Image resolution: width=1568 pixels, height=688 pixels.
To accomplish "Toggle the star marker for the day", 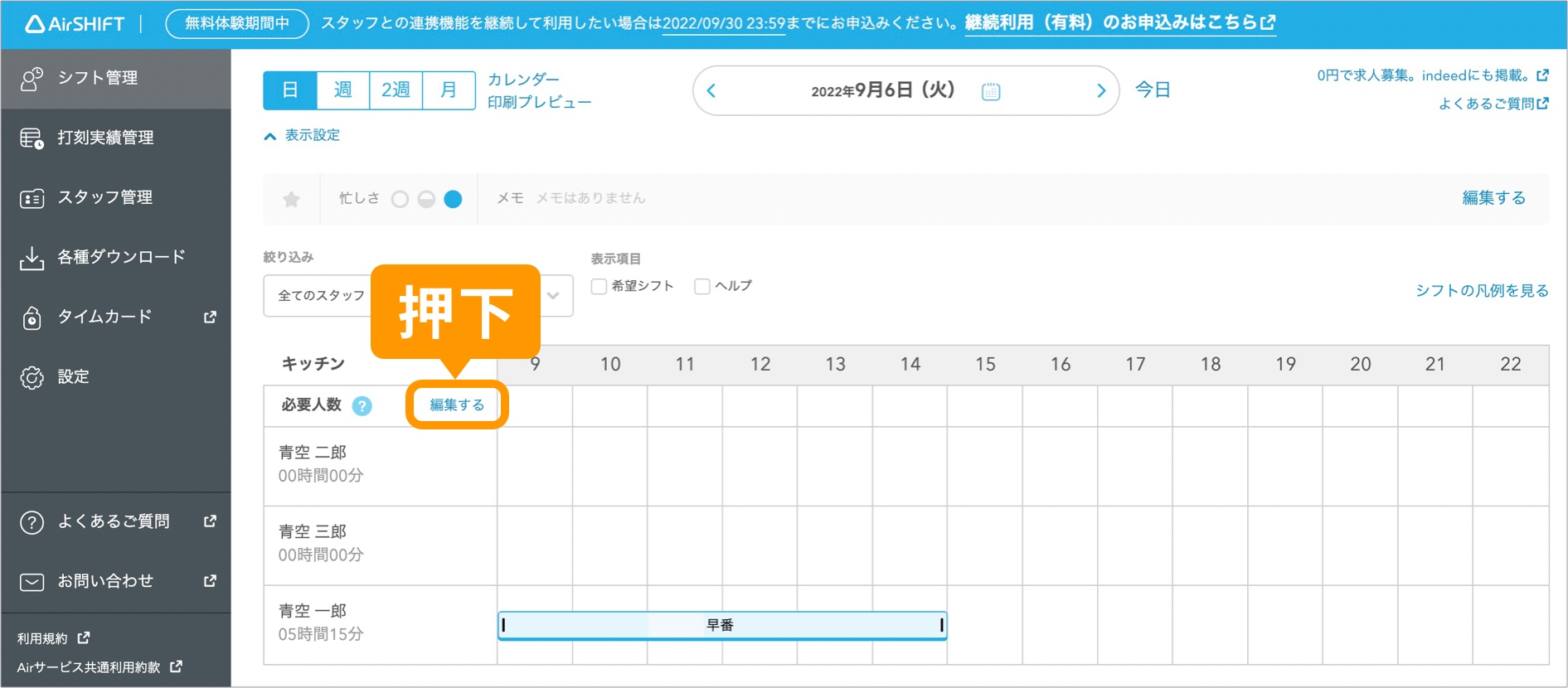I will tap(291, 199).
